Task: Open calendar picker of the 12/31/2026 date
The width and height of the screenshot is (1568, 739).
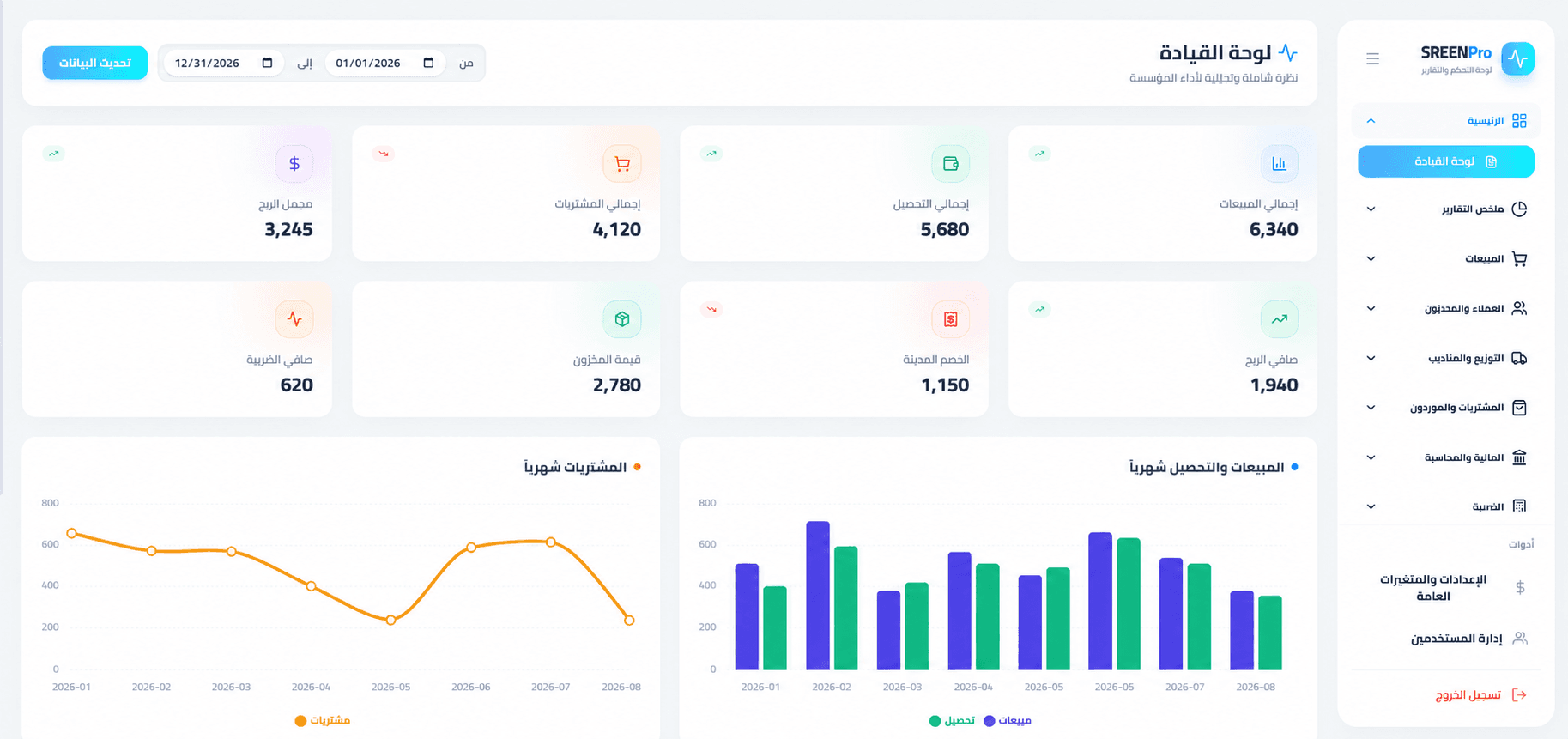Action: pos(267,63)
